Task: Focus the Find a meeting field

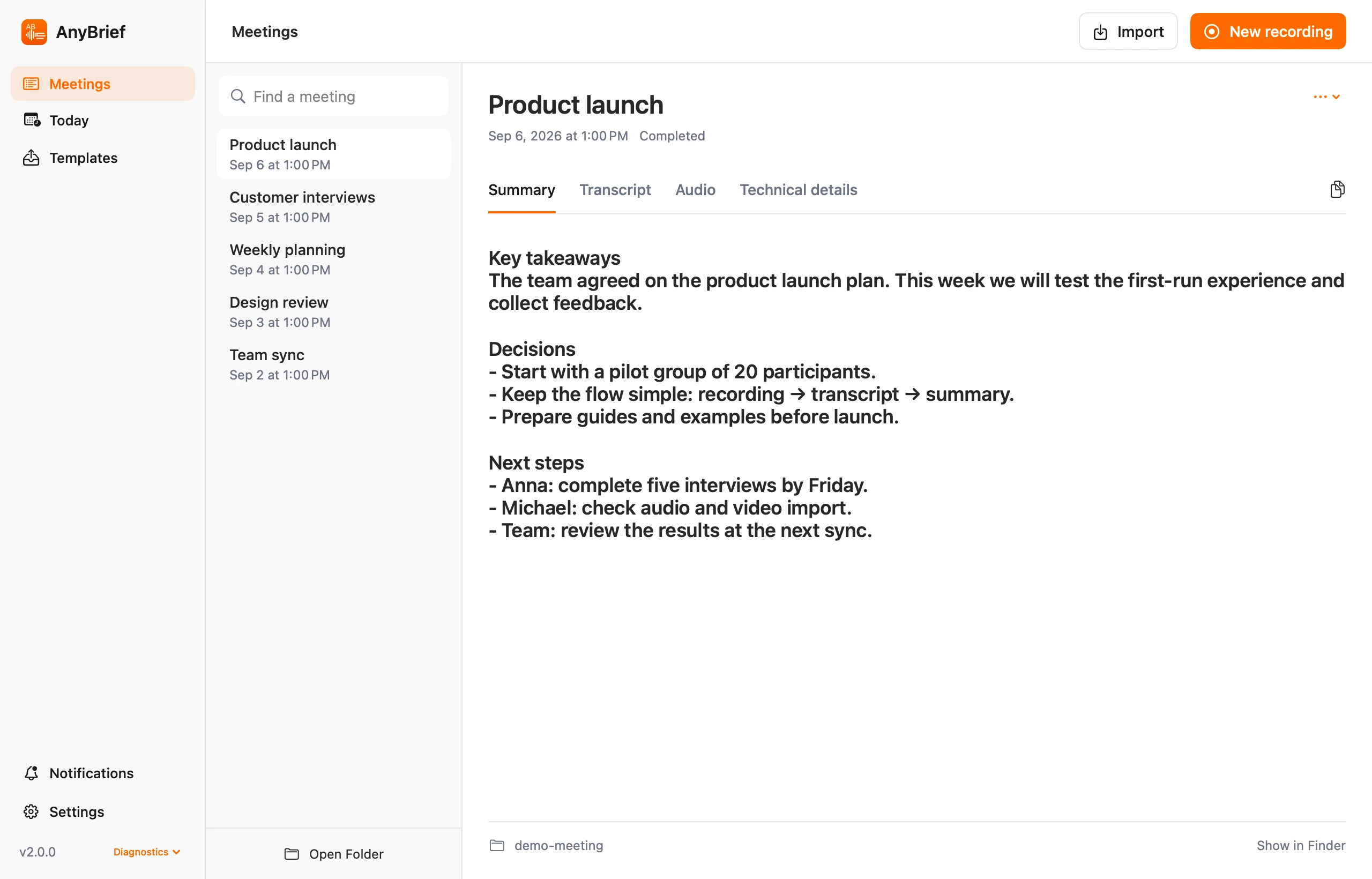Action: click(x=333, y=96)
